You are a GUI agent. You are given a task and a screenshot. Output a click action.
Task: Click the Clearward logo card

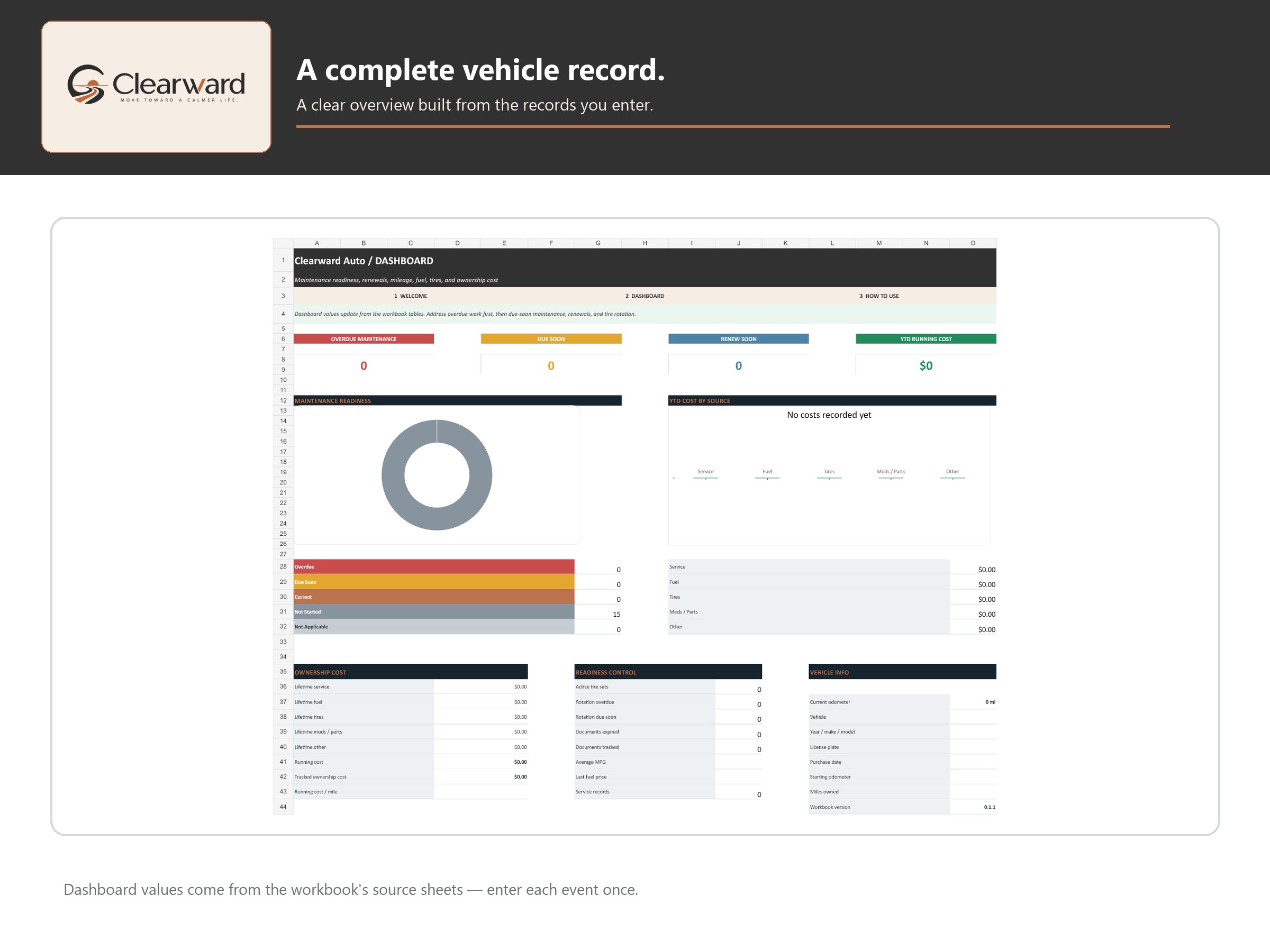(x=156, y=87)
